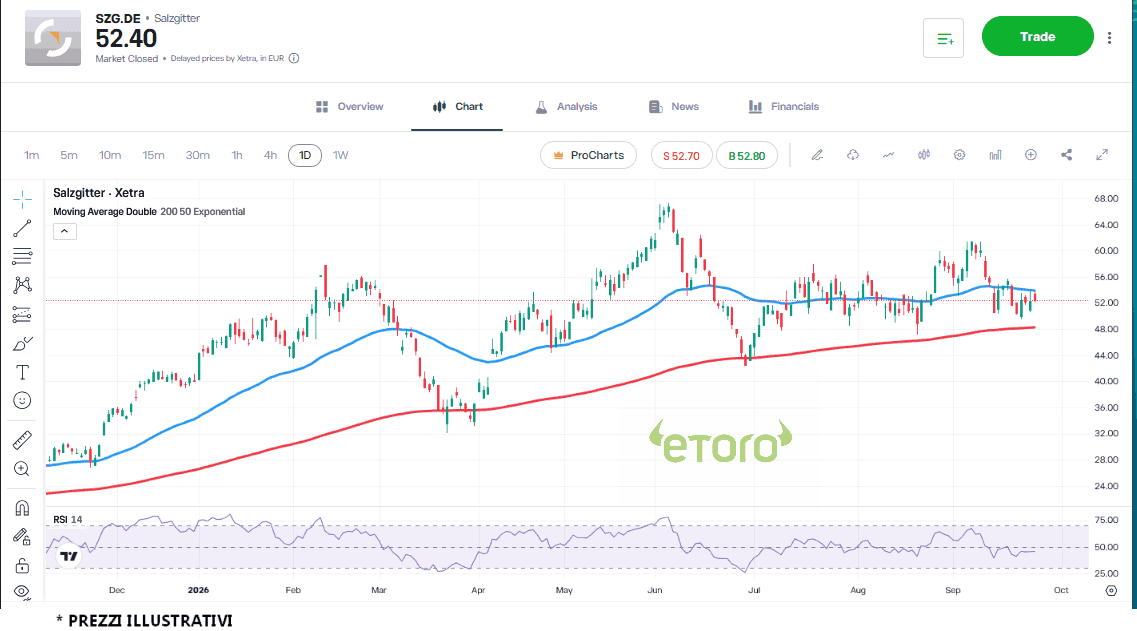Click the Moving Average Double indicator label

click(x=149, y=212)
